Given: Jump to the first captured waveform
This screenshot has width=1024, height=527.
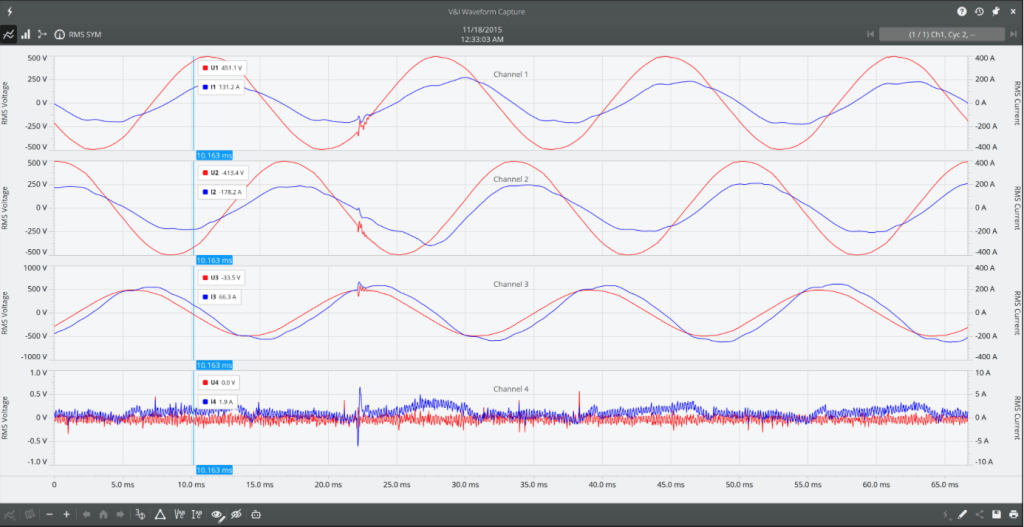Looking at the screenshot, I should tap(870, 34).
